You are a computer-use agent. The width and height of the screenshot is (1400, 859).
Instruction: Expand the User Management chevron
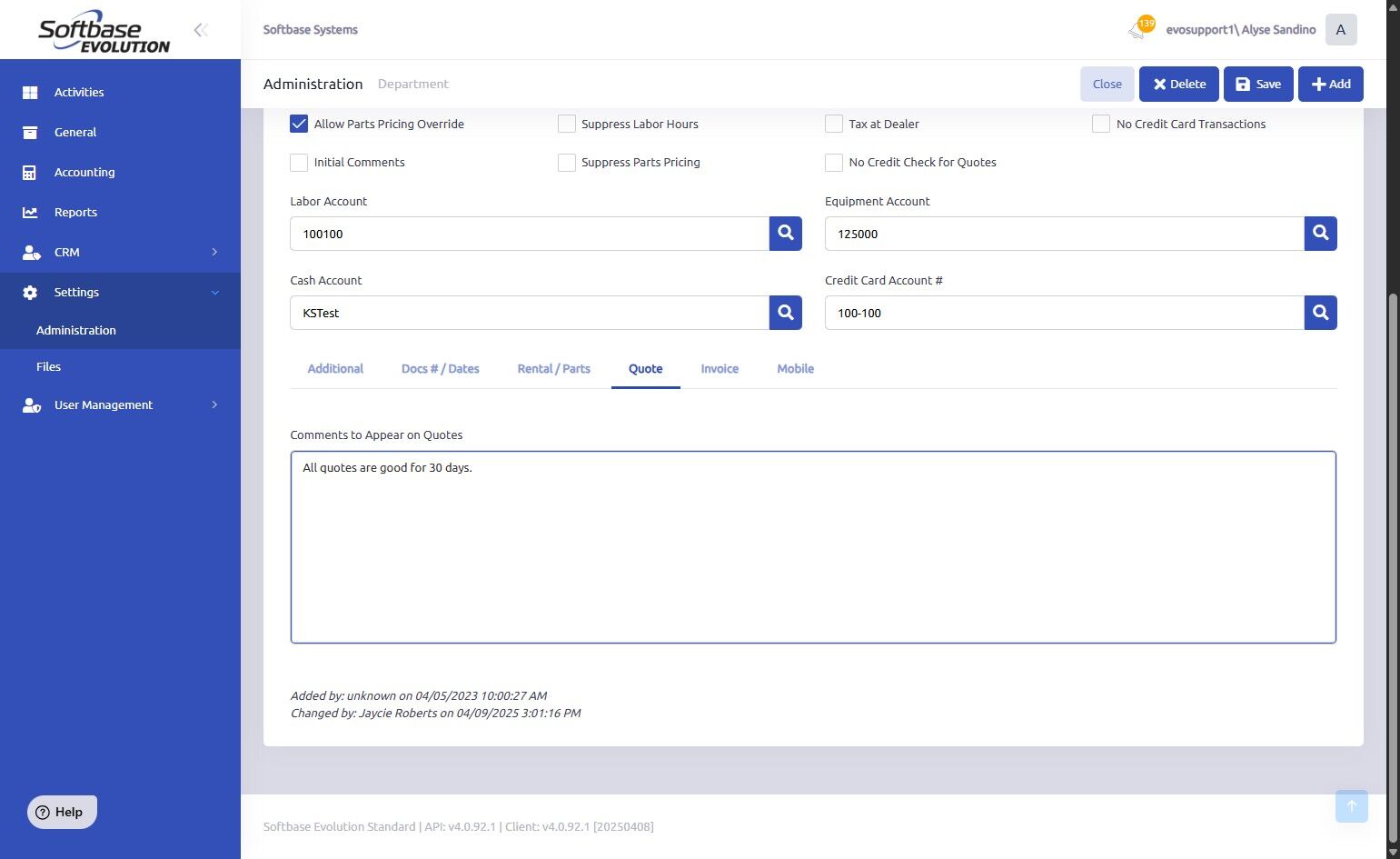click(x=215, y=405)
